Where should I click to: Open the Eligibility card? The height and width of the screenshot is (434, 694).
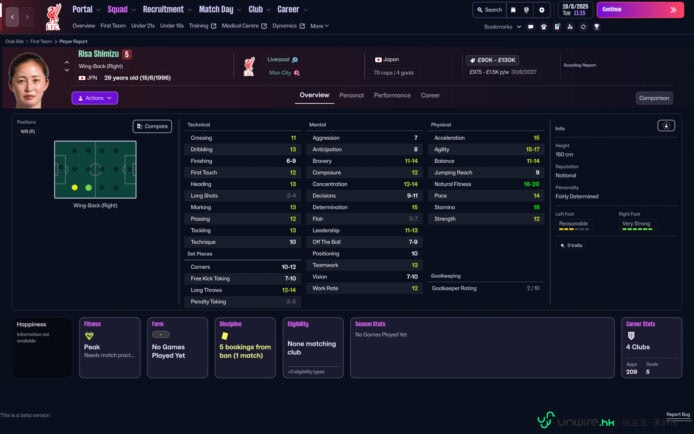point(313,348)
